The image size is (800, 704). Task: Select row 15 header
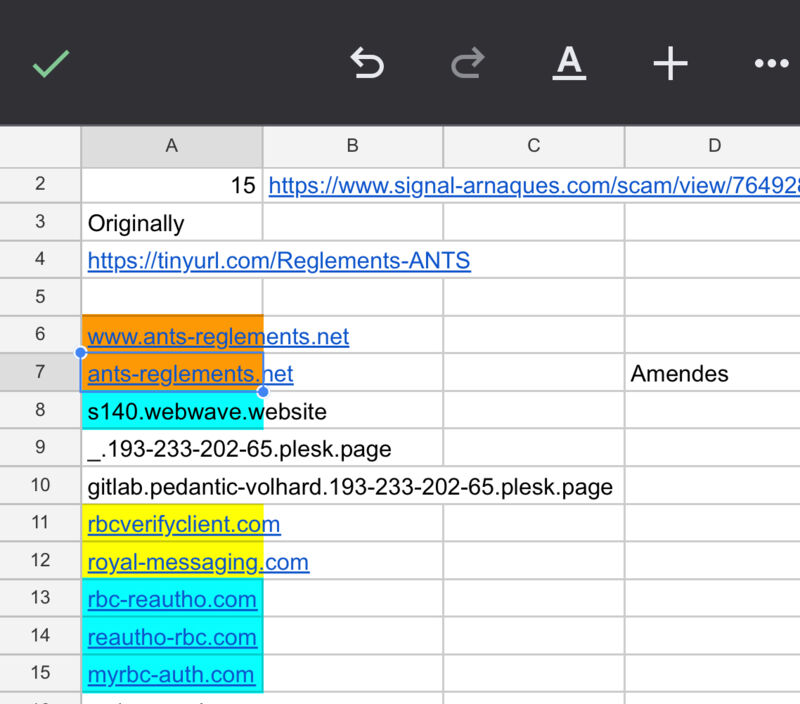[40, 673]
